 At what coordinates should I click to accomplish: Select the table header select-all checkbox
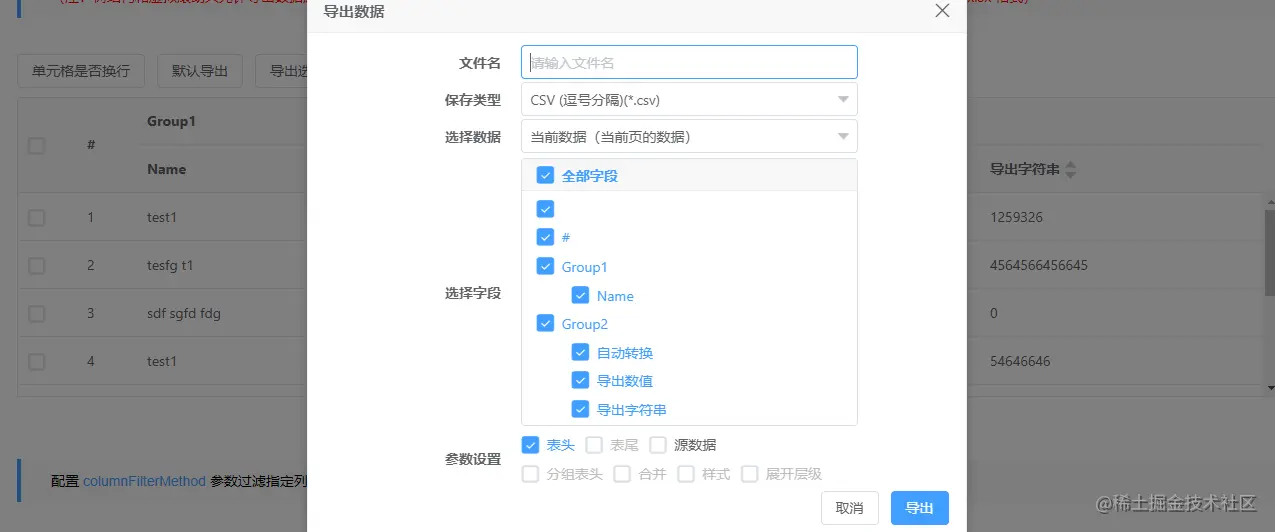tap(37, 146)
